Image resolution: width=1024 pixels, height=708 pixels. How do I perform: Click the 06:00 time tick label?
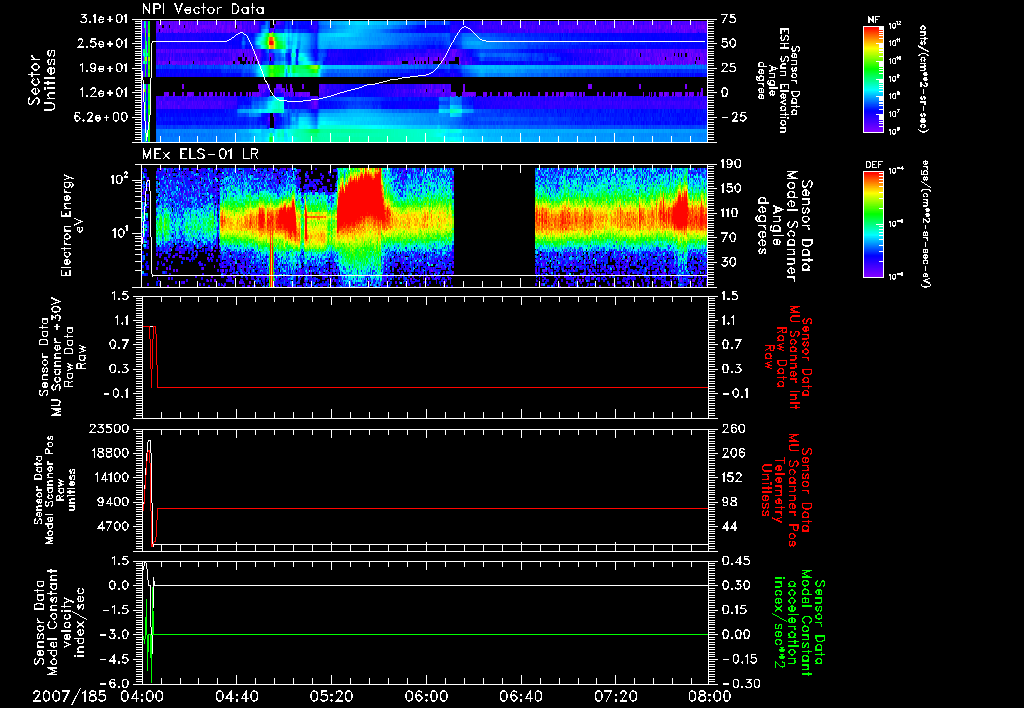(x=426, y=697)
